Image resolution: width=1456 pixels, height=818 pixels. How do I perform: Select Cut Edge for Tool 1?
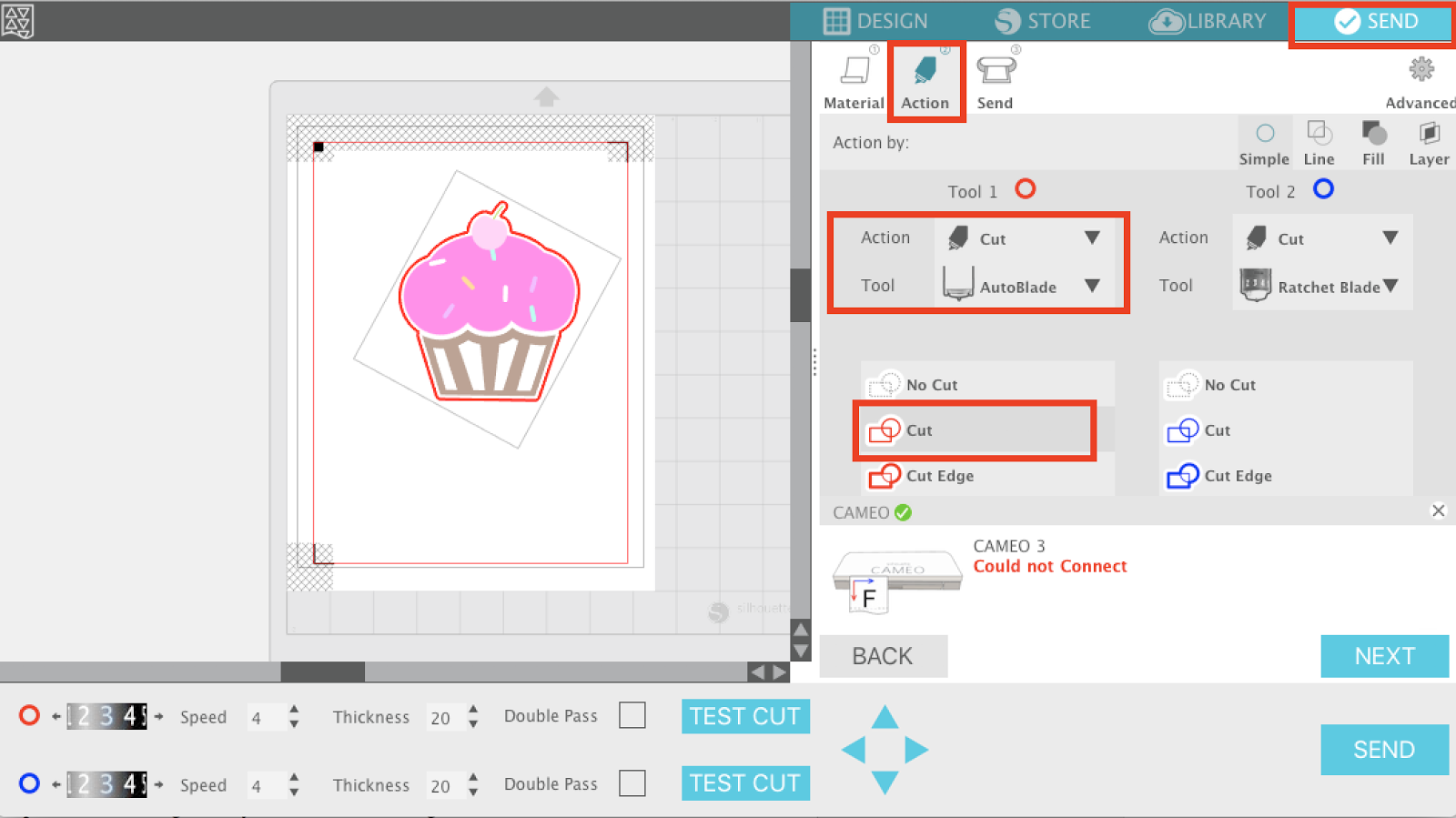(x=989, y=476)
